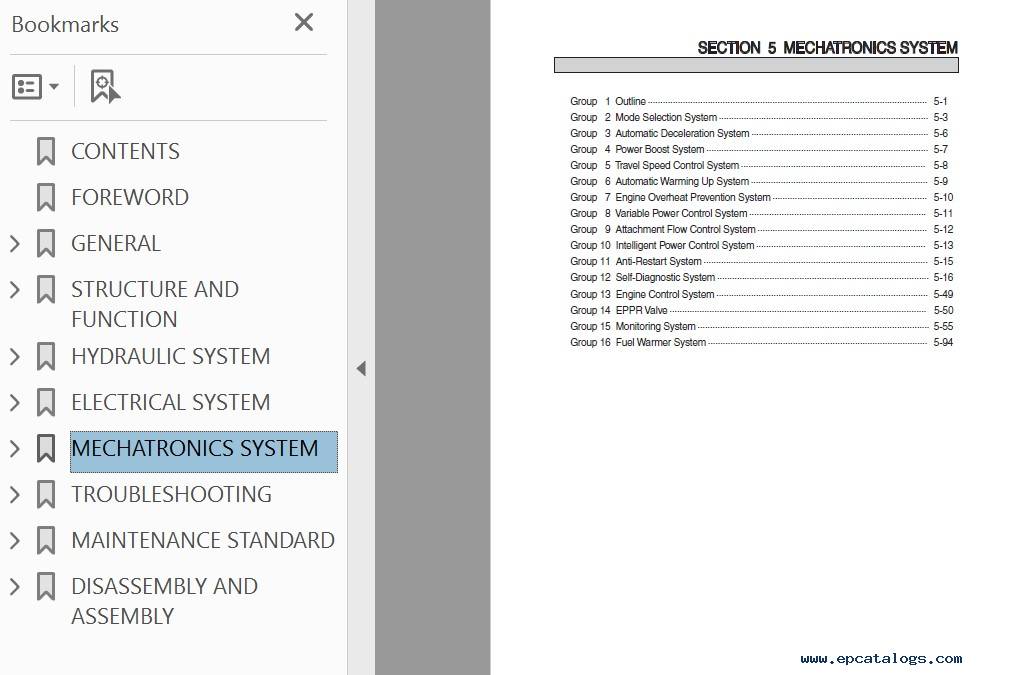Collapse the navigation pane with the arrow
Viewport: 1013px width, 675px height.
coord(361,369)
